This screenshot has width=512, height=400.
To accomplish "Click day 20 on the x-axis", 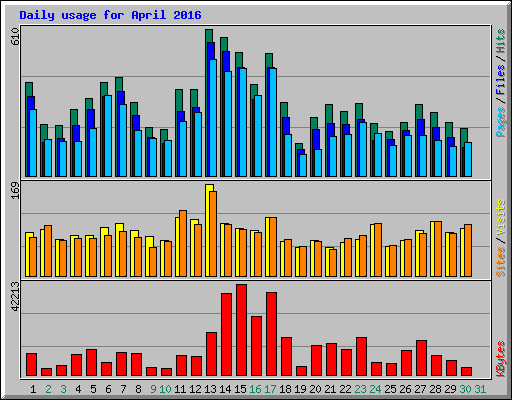I will [x=315, y=389].
